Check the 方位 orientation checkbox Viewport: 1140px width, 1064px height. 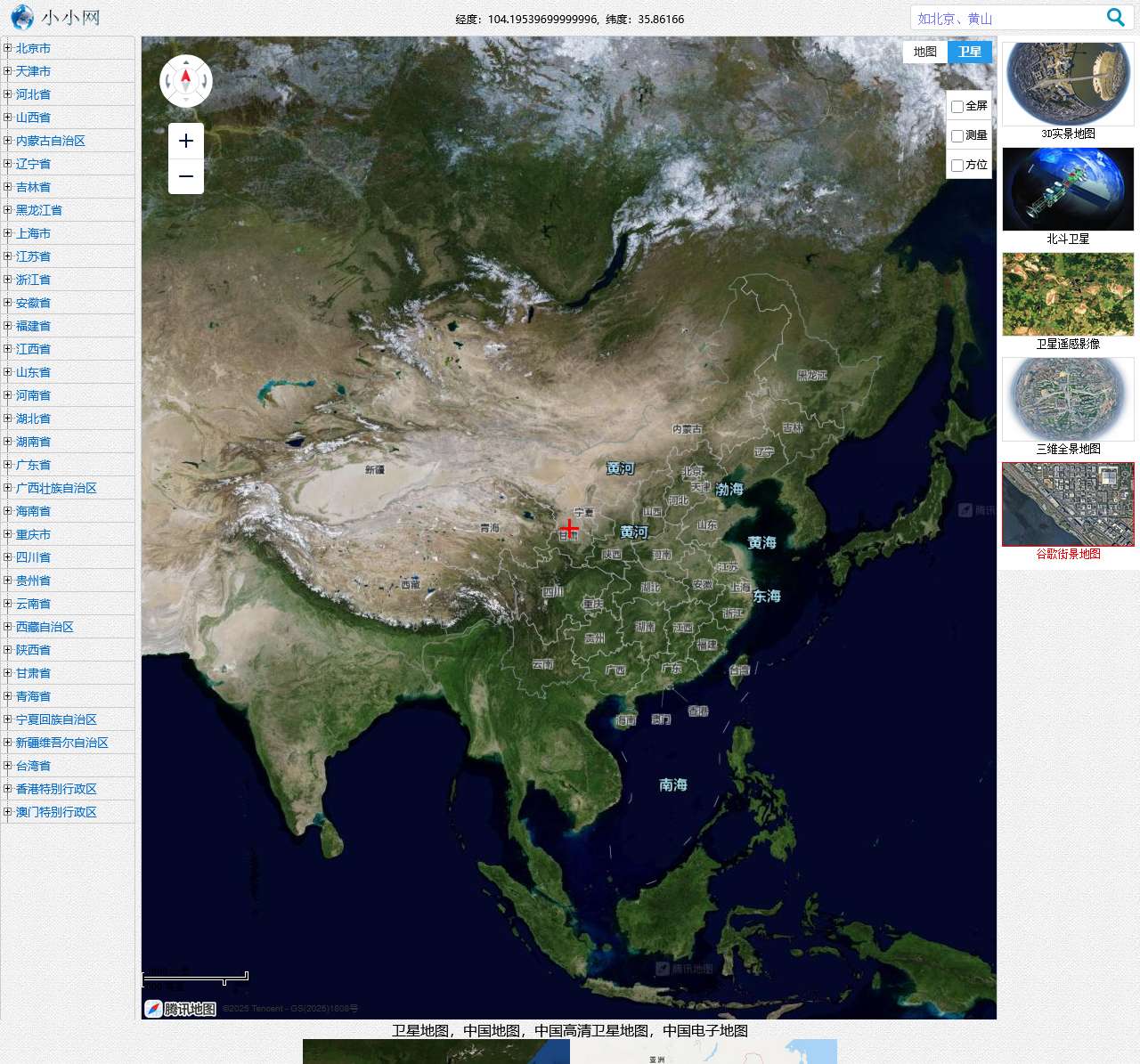957,166
